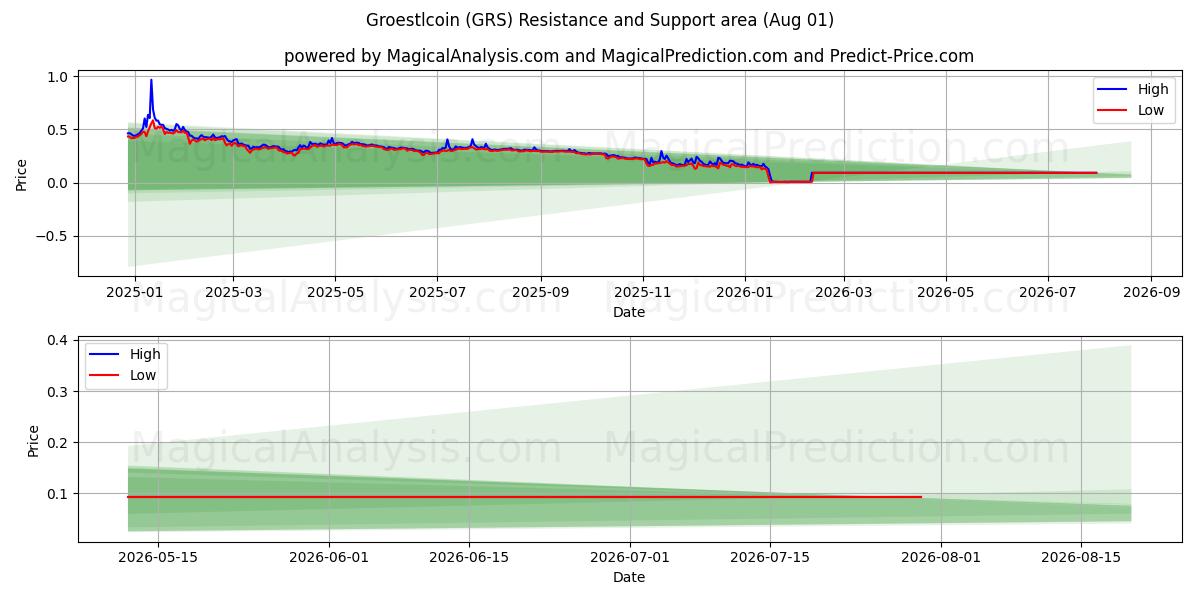This screenshot has width=1200, height=600.
Task: Select the '2026-03' tick label
Action: coord(843,293)
